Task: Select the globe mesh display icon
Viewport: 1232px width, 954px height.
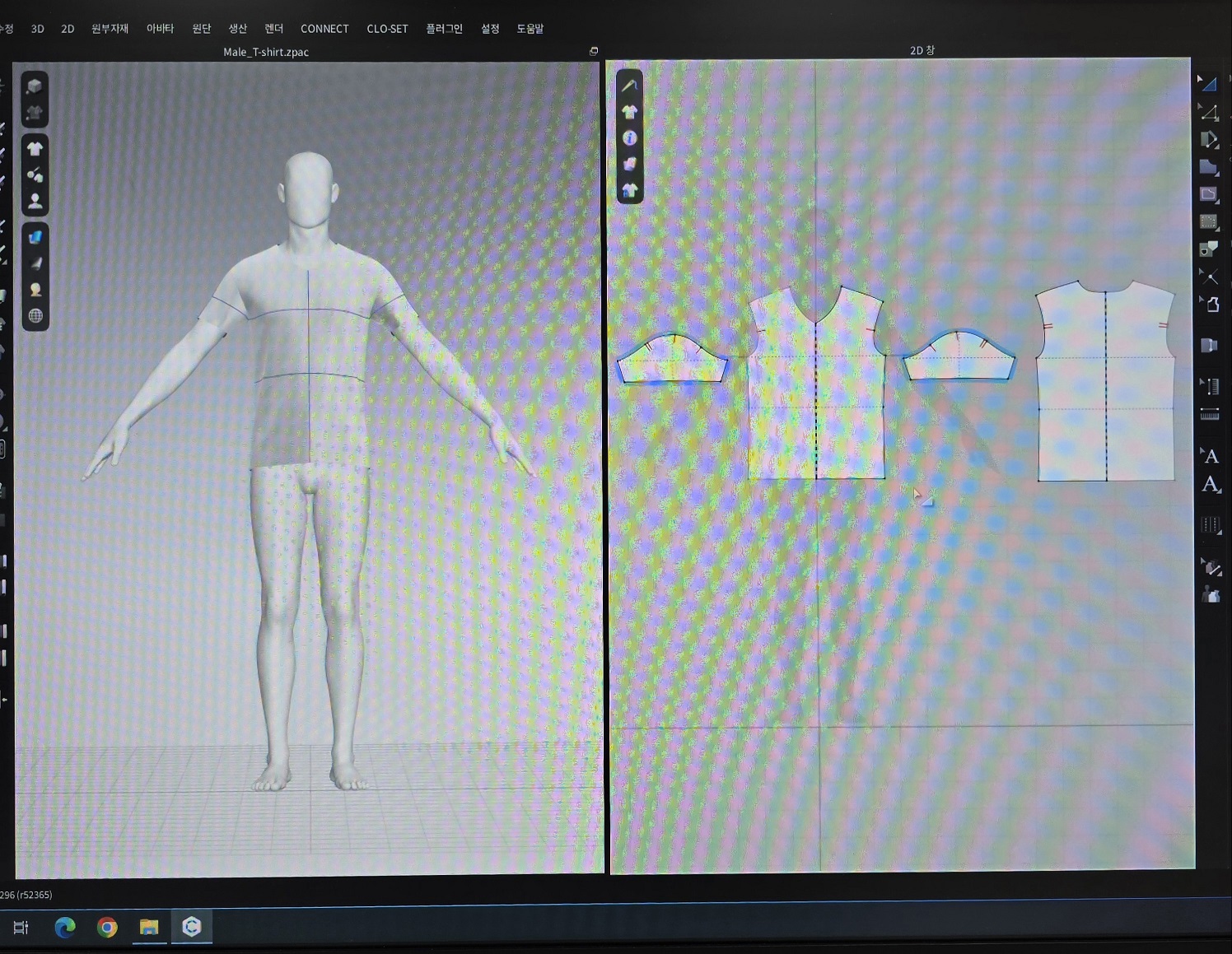Action: [35, 316]
